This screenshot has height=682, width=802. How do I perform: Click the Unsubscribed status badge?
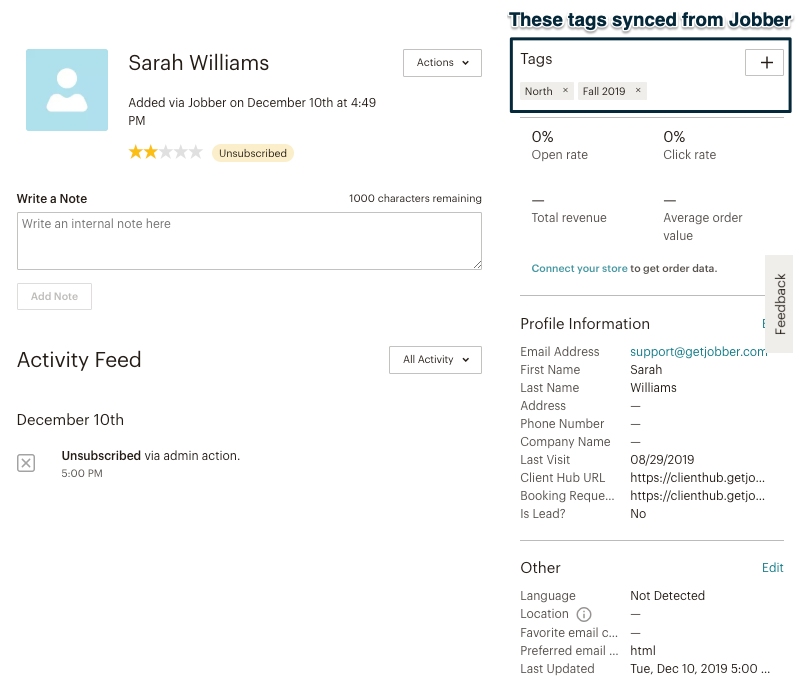253,154
